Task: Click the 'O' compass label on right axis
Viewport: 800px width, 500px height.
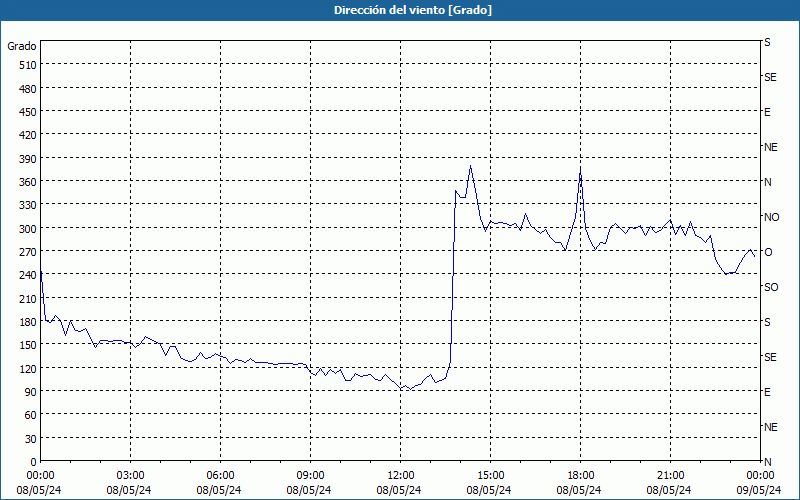Action: coord(768,252)
